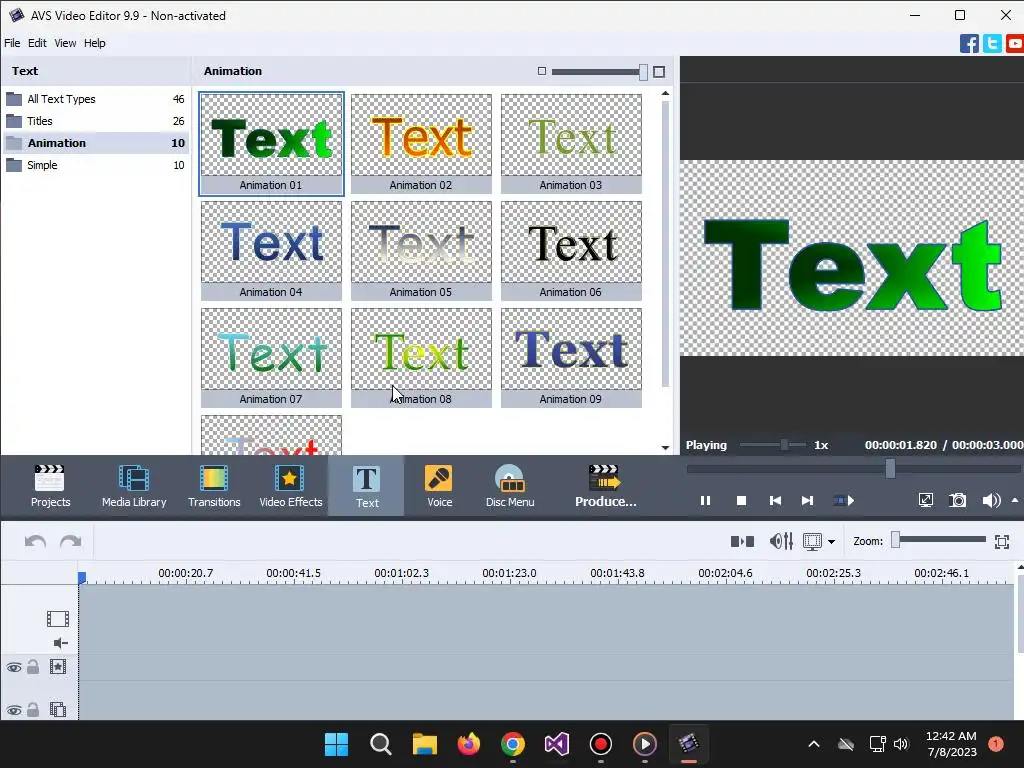Select the Titles folder
Viewport: 1024px width, 768px height.
tap(95, 121)
